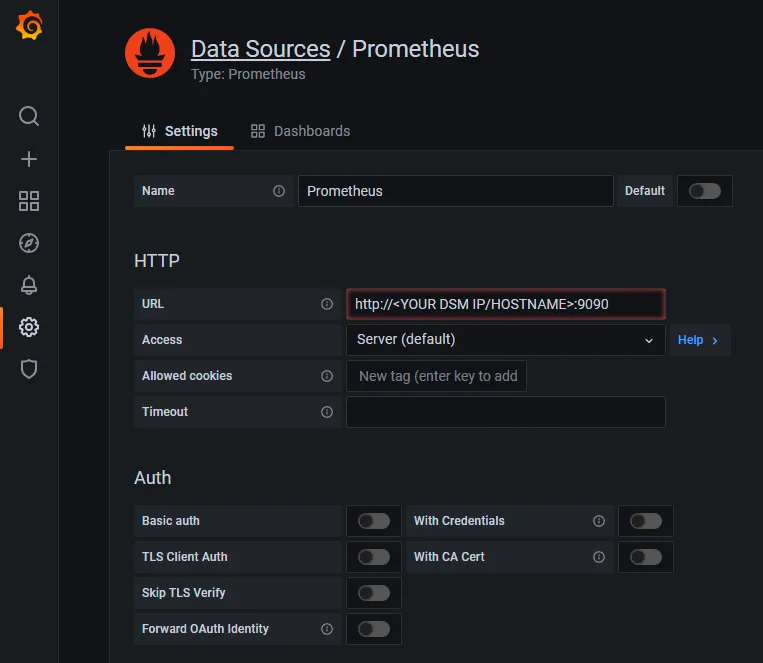Open Explore compass icon in sidebar

pos(29,243)
